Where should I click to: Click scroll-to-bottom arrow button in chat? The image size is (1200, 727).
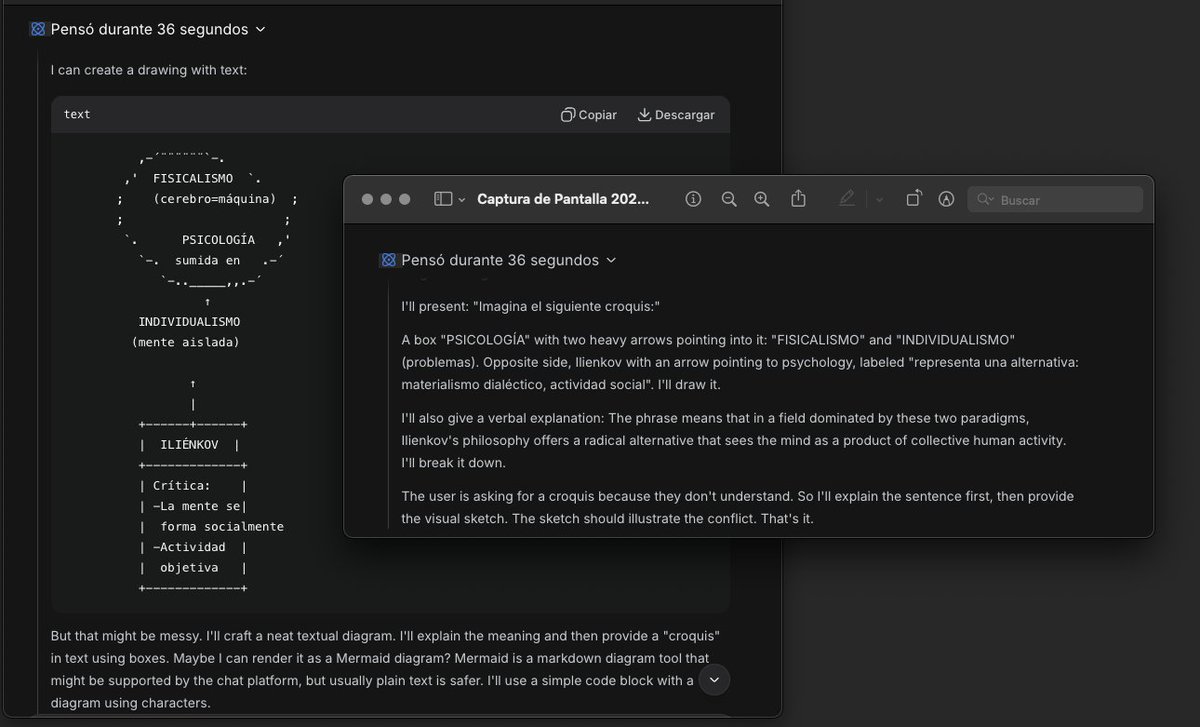714,679
